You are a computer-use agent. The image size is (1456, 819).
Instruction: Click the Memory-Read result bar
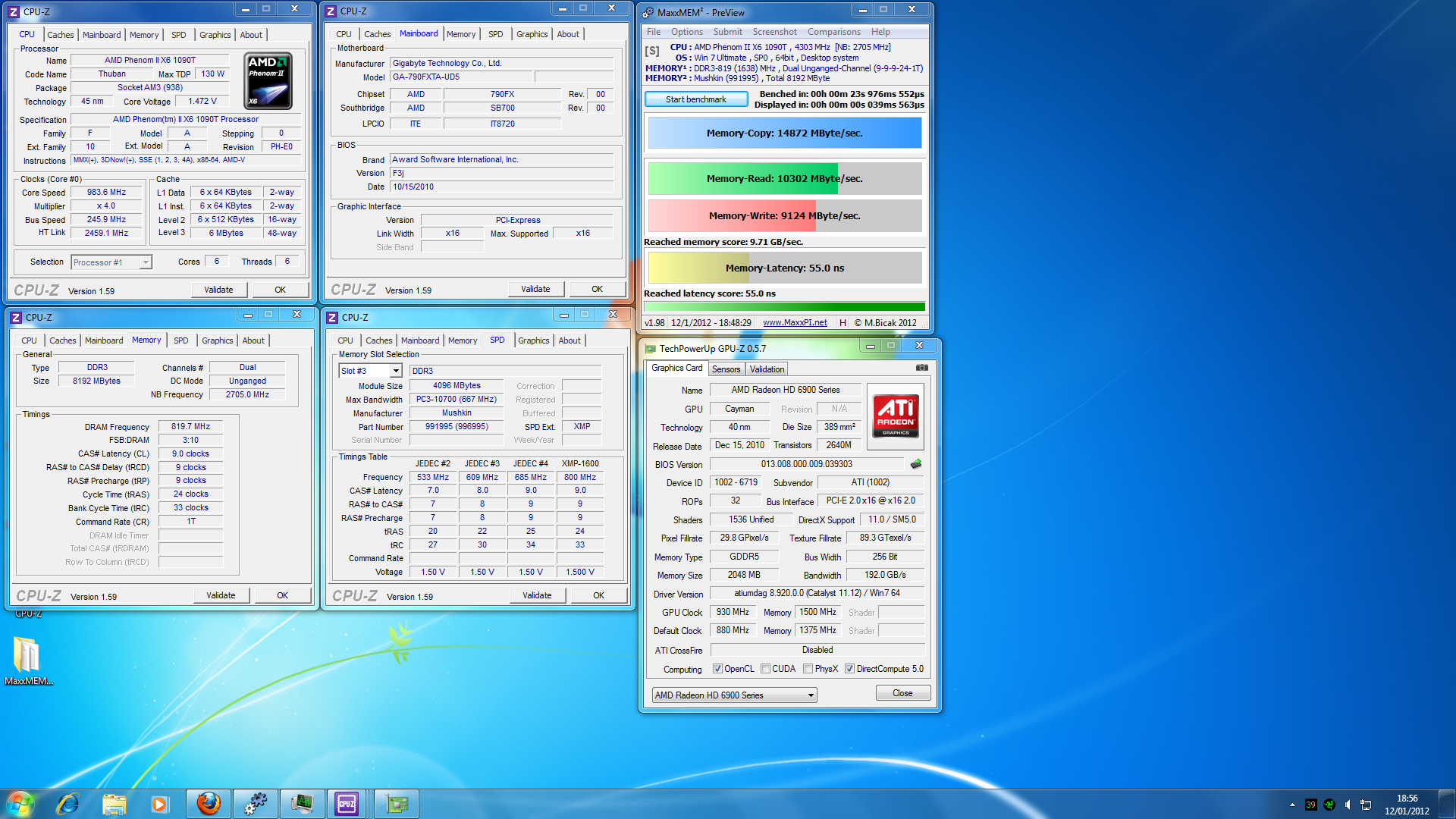[785, 178]
